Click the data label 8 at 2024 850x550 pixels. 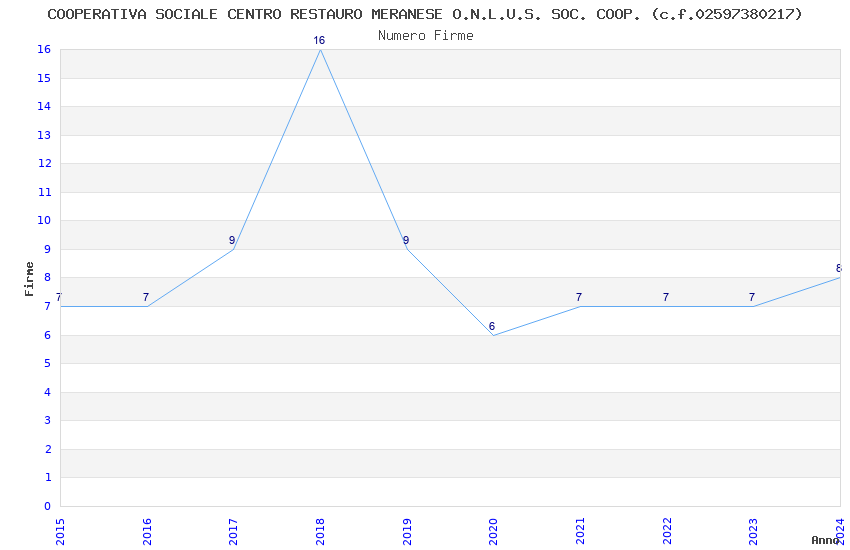point(839,268)
